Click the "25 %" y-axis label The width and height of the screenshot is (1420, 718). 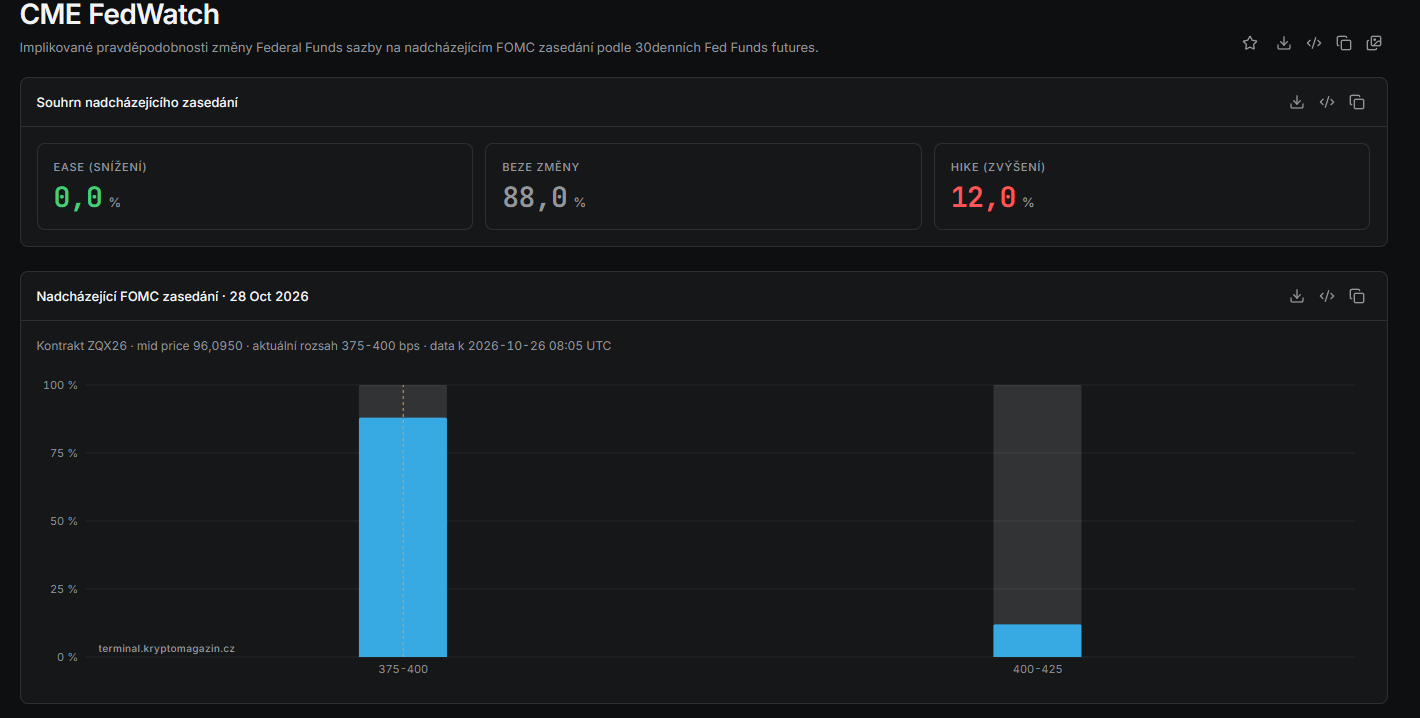coord(62,589)
